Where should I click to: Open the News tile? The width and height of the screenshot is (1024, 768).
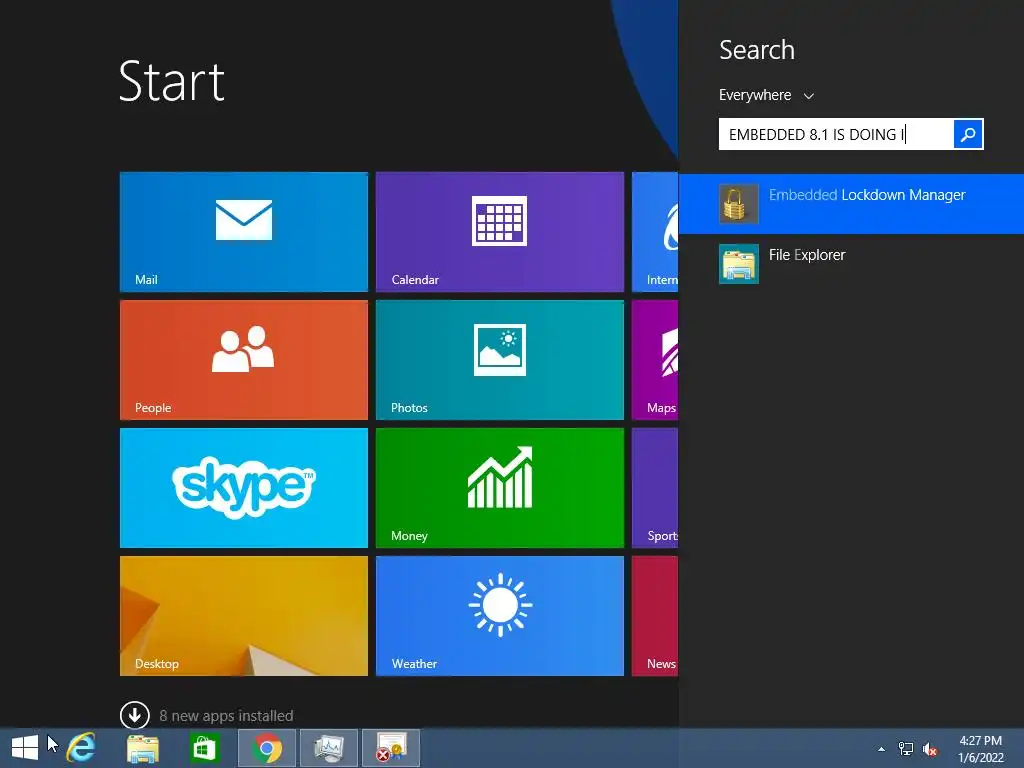click(x=655, y=616)
